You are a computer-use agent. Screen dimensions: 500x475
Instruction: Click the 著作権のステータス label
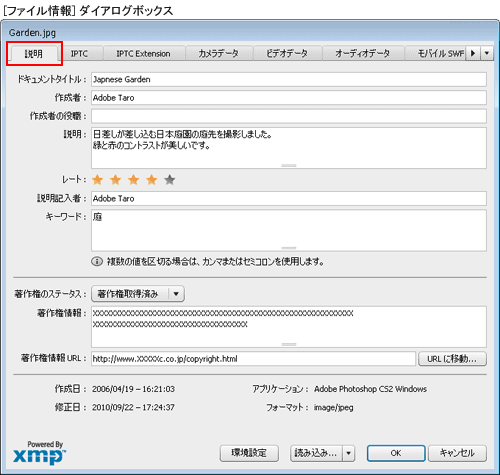pos(50,294)
